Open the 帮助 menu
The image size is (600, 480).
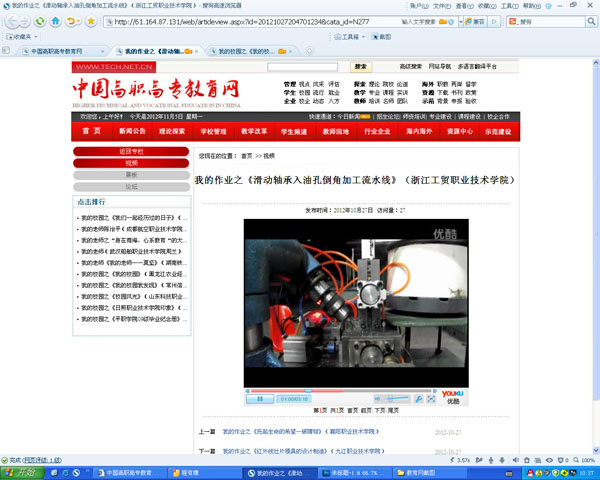(532, 6)
